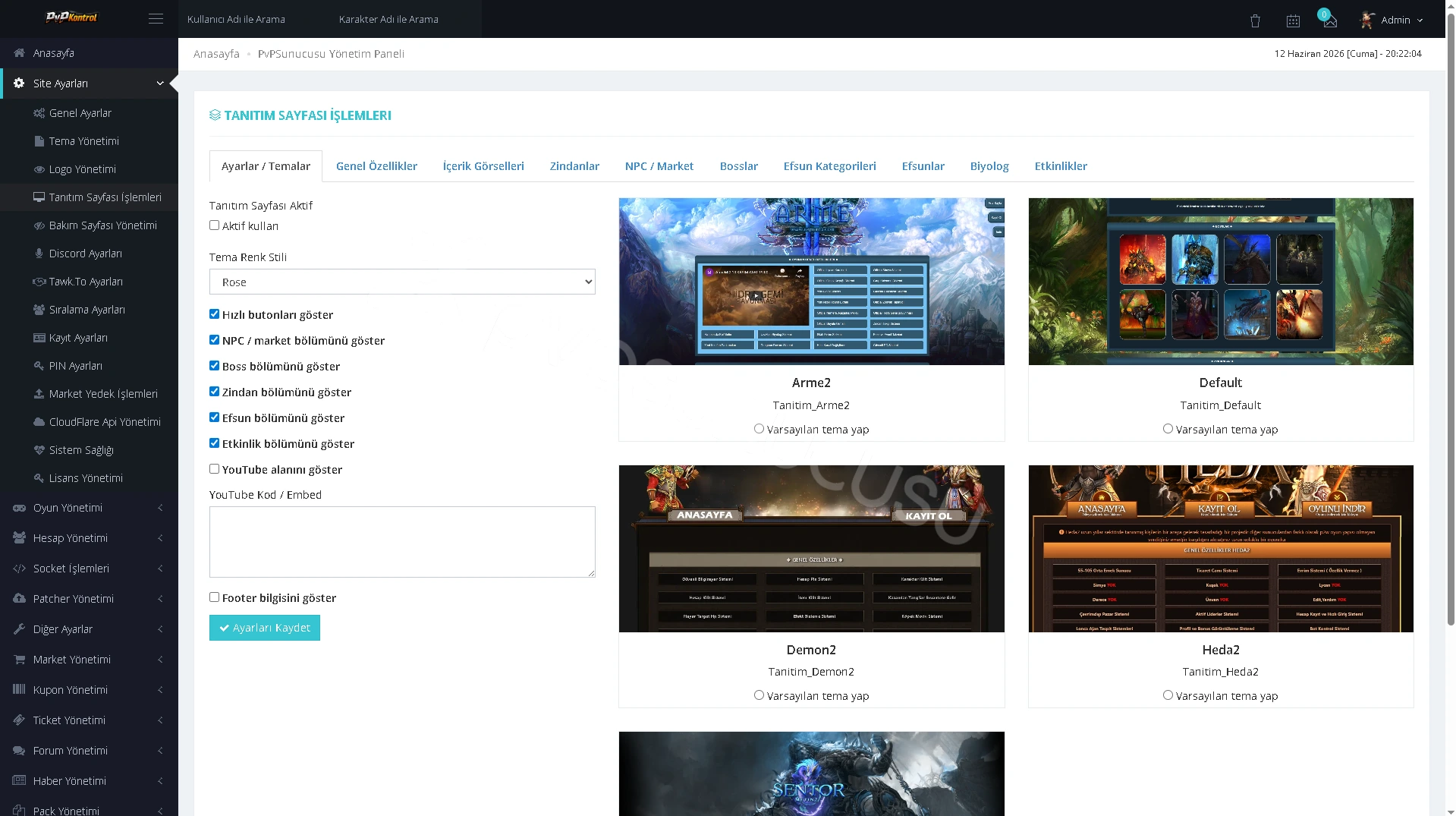
Task: Open the Tema Renk Stili dropdown
Action: (402, 282)
